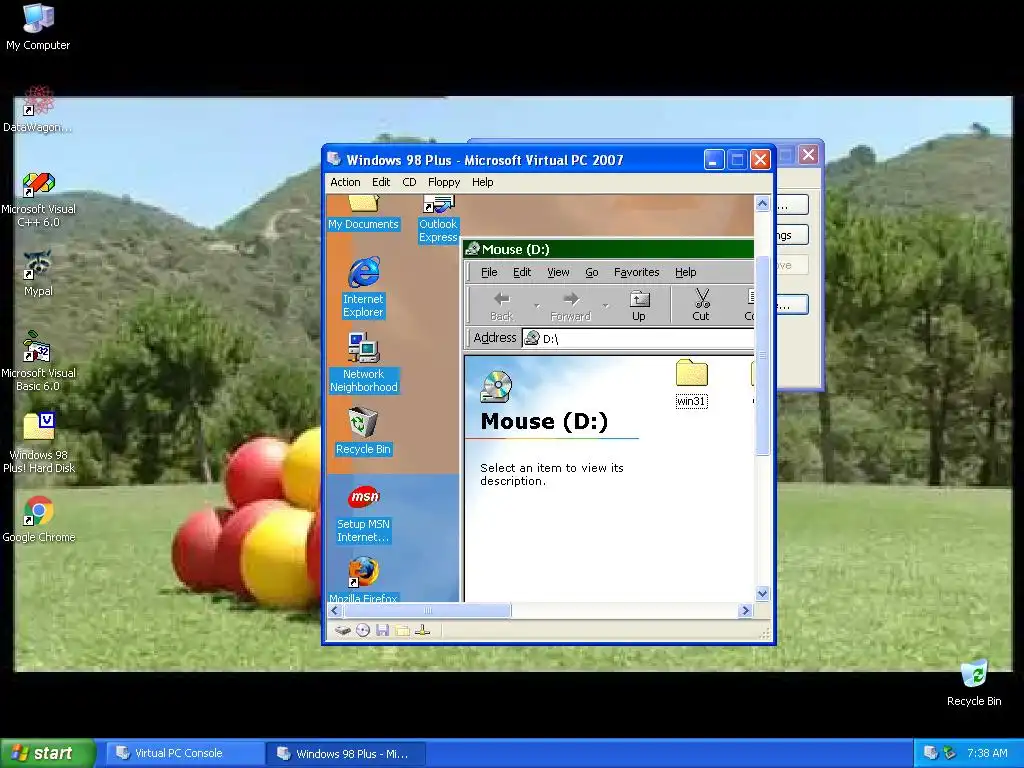1024x768 pixels.
Task: Select the Mozilla Firefox guest shortcut
Action: (x=363, y=580)
